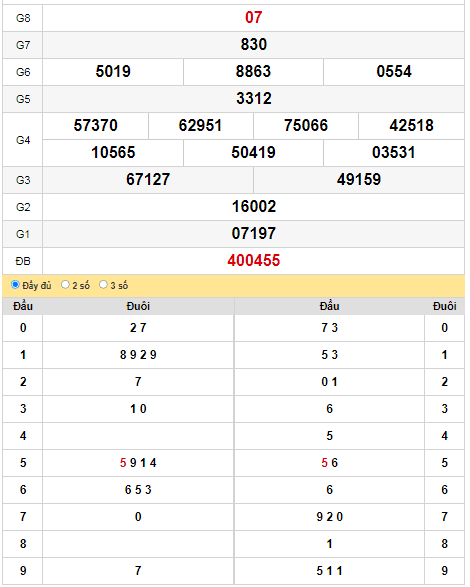Select the 3 số radio option
Screen dimensions: 470x587
tap(103, 285)
